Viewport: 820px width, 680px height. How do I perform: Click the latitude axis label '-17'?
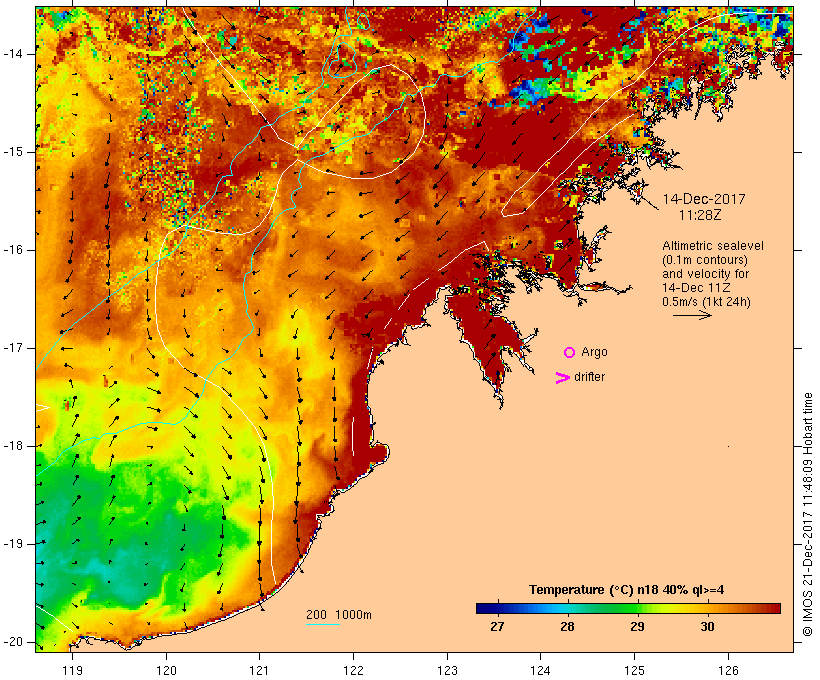[x=13, y=348]
